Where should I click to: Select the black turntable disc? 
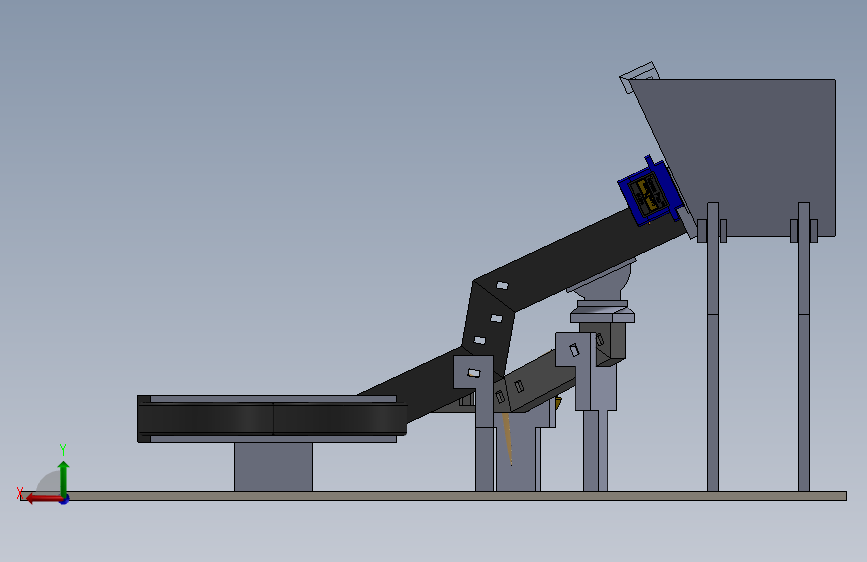[272, 419]
